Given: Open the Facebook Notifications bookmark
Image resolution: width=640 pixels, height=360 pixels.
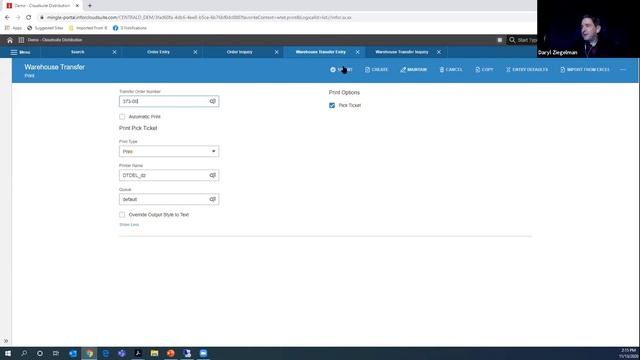Looking at the screenshot, I should coord(130,28).
